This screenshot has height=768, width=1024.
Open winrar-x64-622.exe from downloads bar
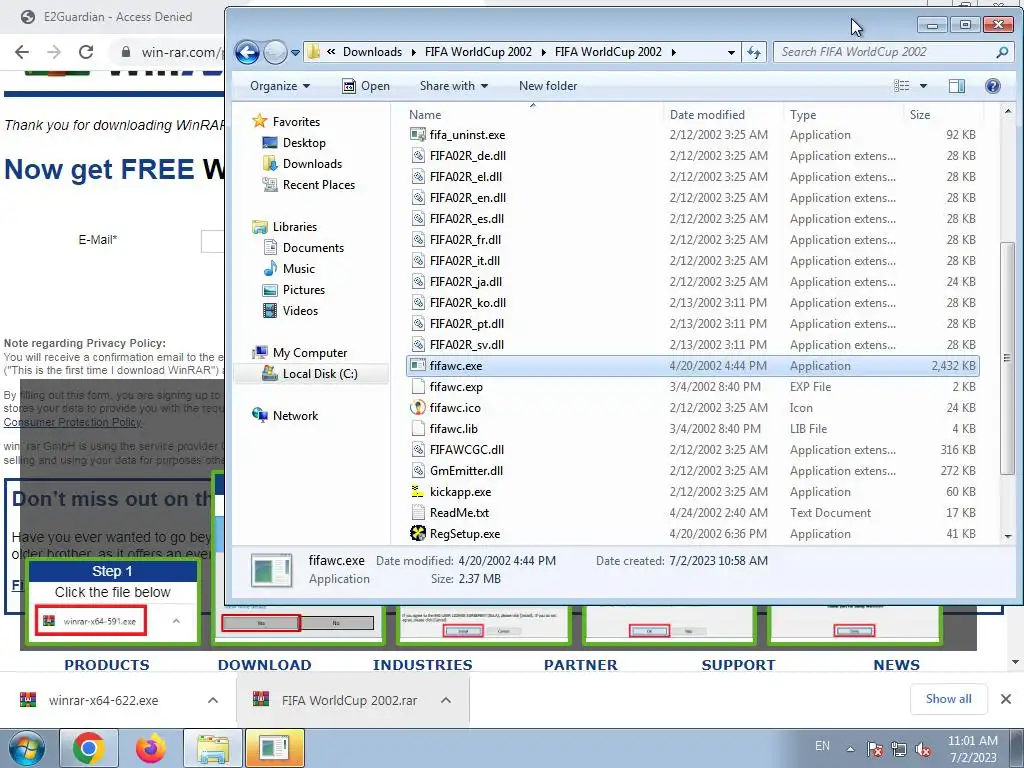click(x=103, y=701)
